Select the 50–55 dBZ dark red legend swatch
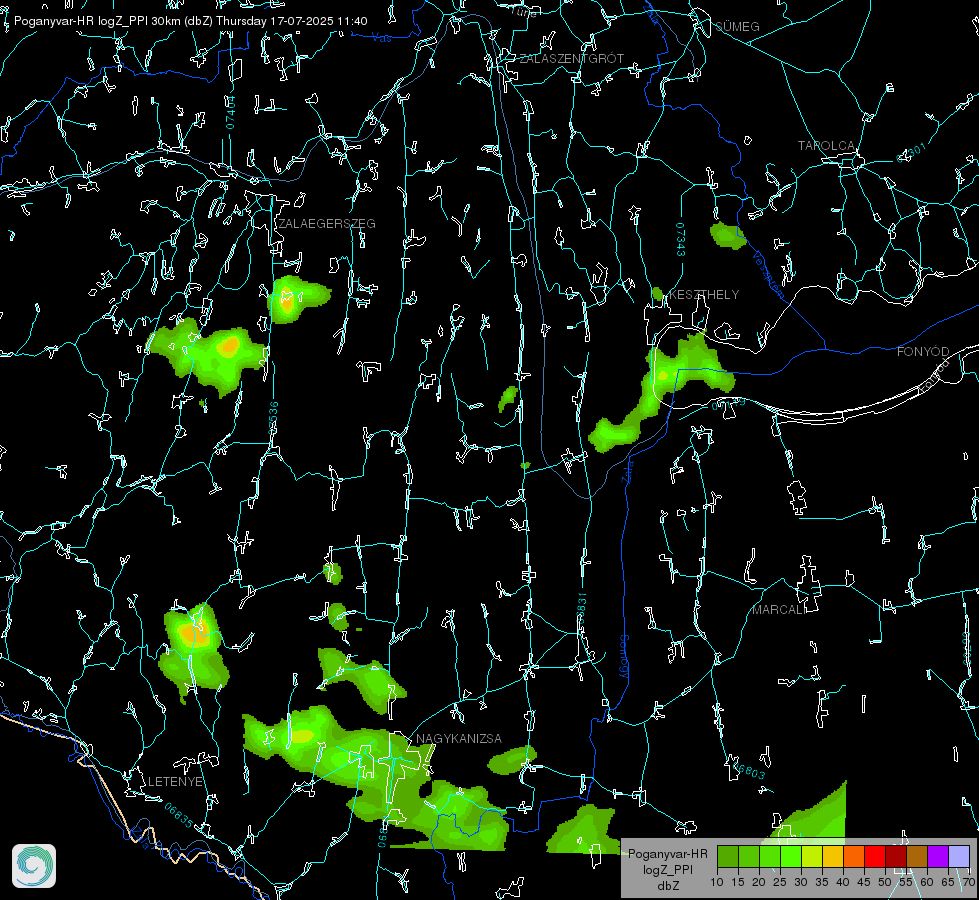Screen dimensions: 979x900 [896, 856]
